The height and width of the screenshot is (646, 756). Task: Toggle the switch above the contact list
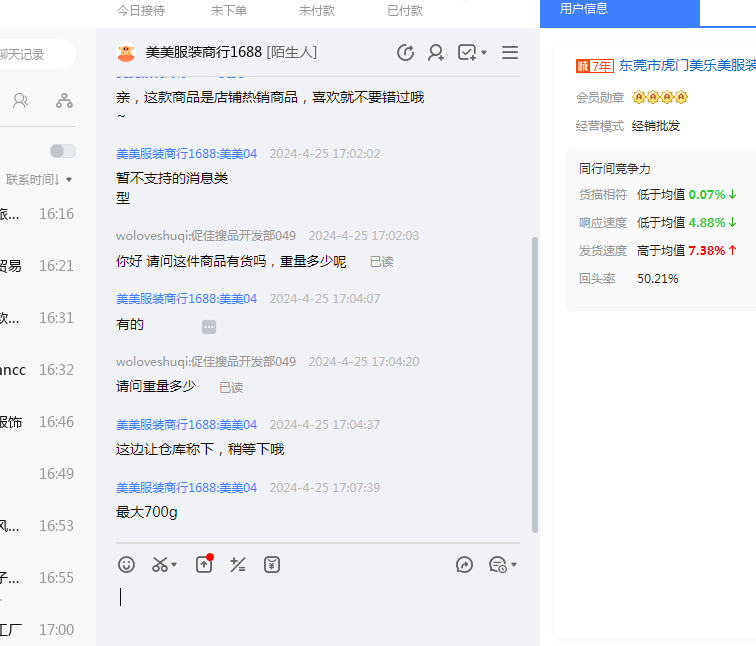(63, 151)
